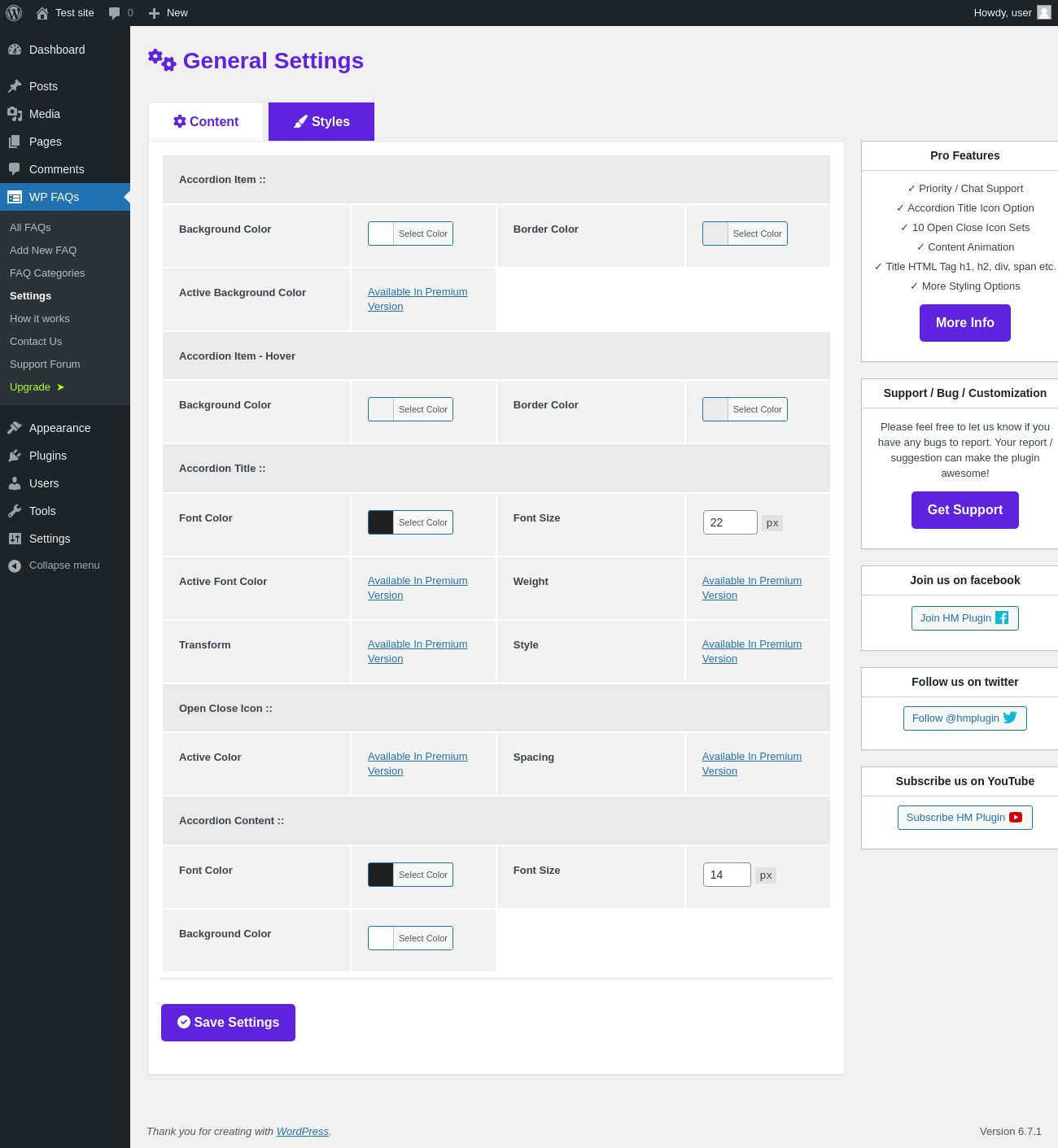Click the Tools wrench icon

15,511
